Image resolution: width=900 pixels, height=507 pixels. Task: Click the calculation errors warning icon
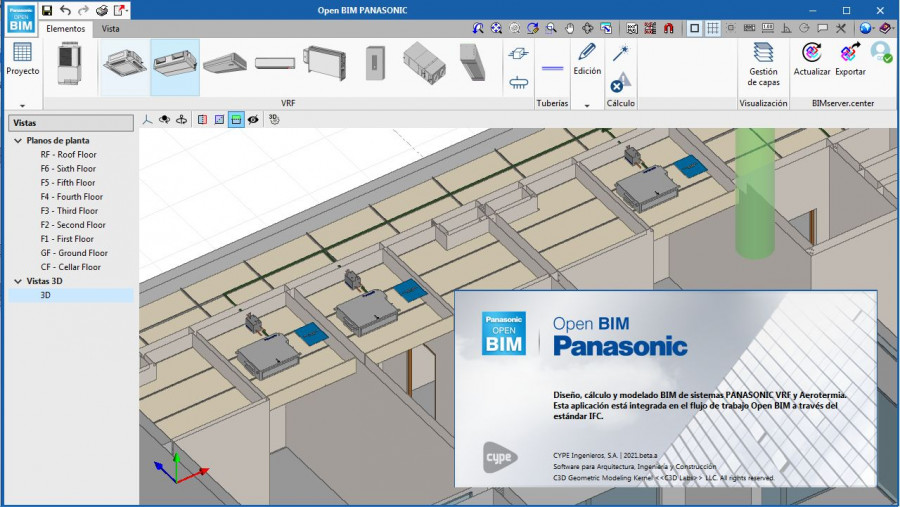pyautogui.click(x=620, y=82)
